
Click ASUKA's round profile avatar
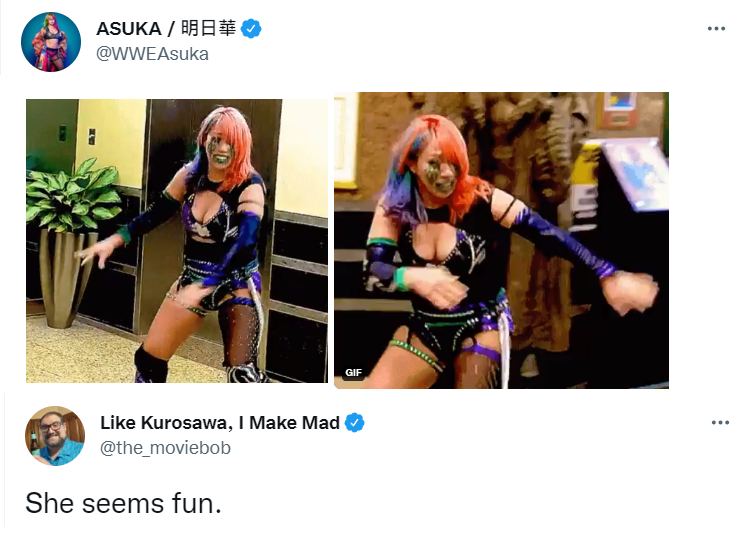click(x=51, y=42)
